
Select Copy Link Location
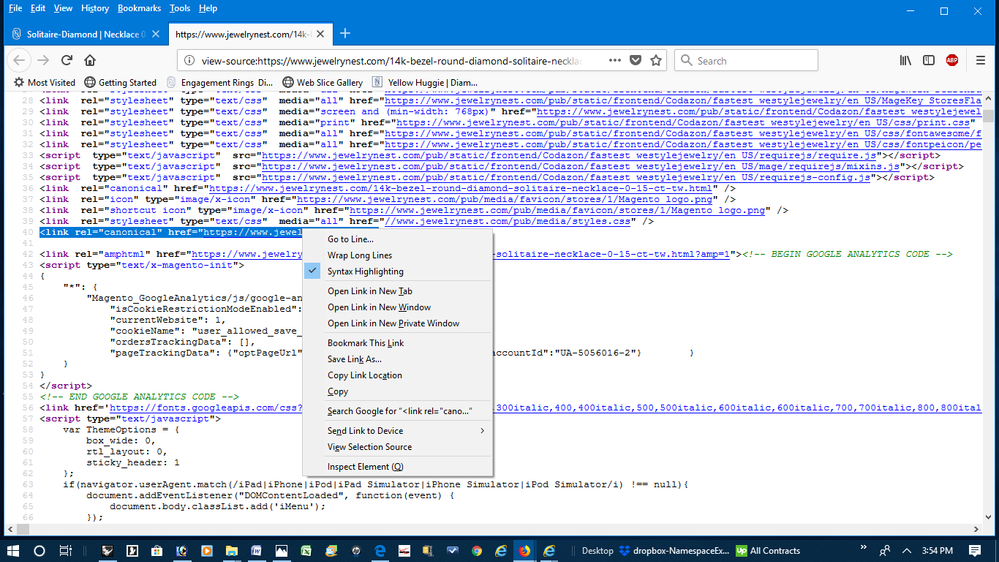pyautogui.click(x=364, y=376)
